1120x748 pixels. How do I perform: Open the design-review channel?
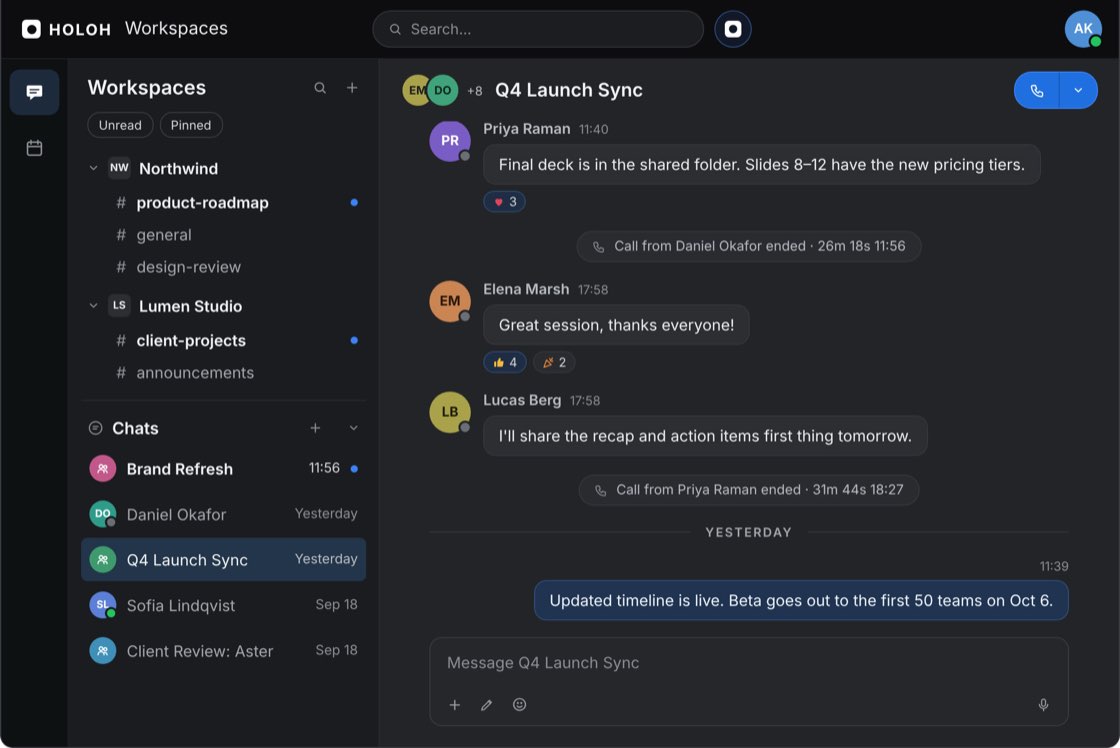coord(224,267)
